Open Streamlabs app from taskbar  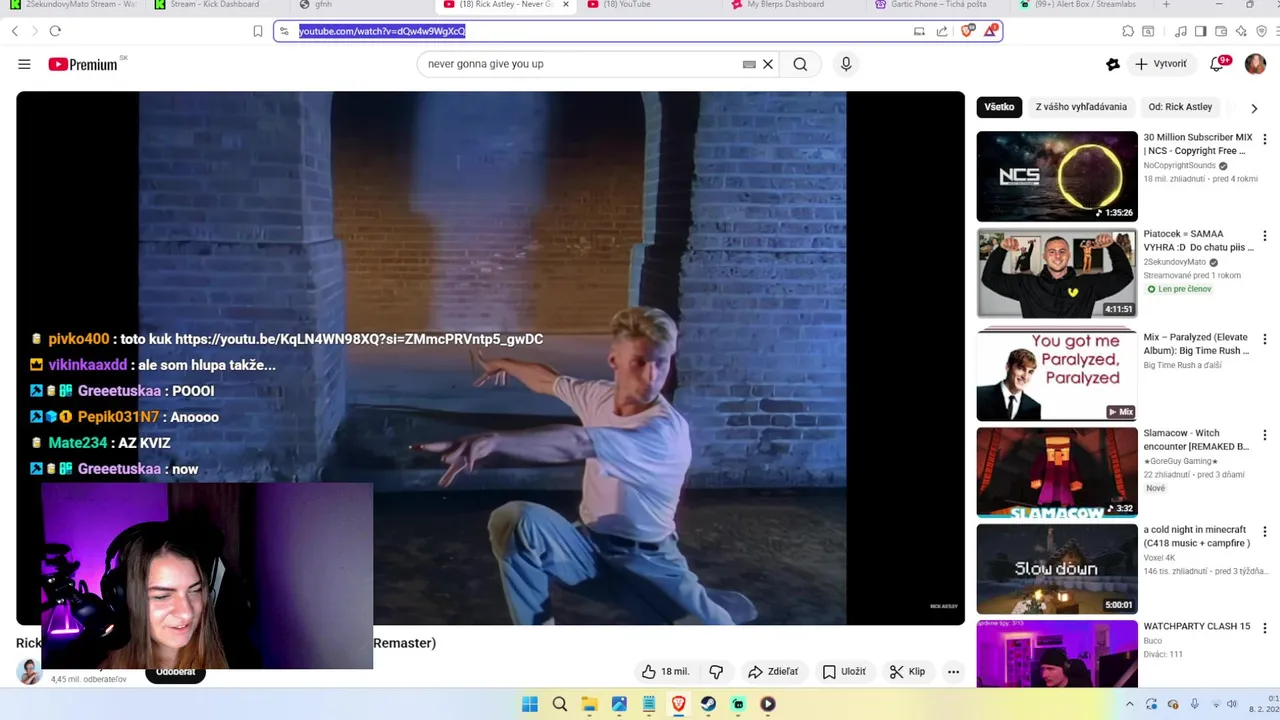coord(738,704)
